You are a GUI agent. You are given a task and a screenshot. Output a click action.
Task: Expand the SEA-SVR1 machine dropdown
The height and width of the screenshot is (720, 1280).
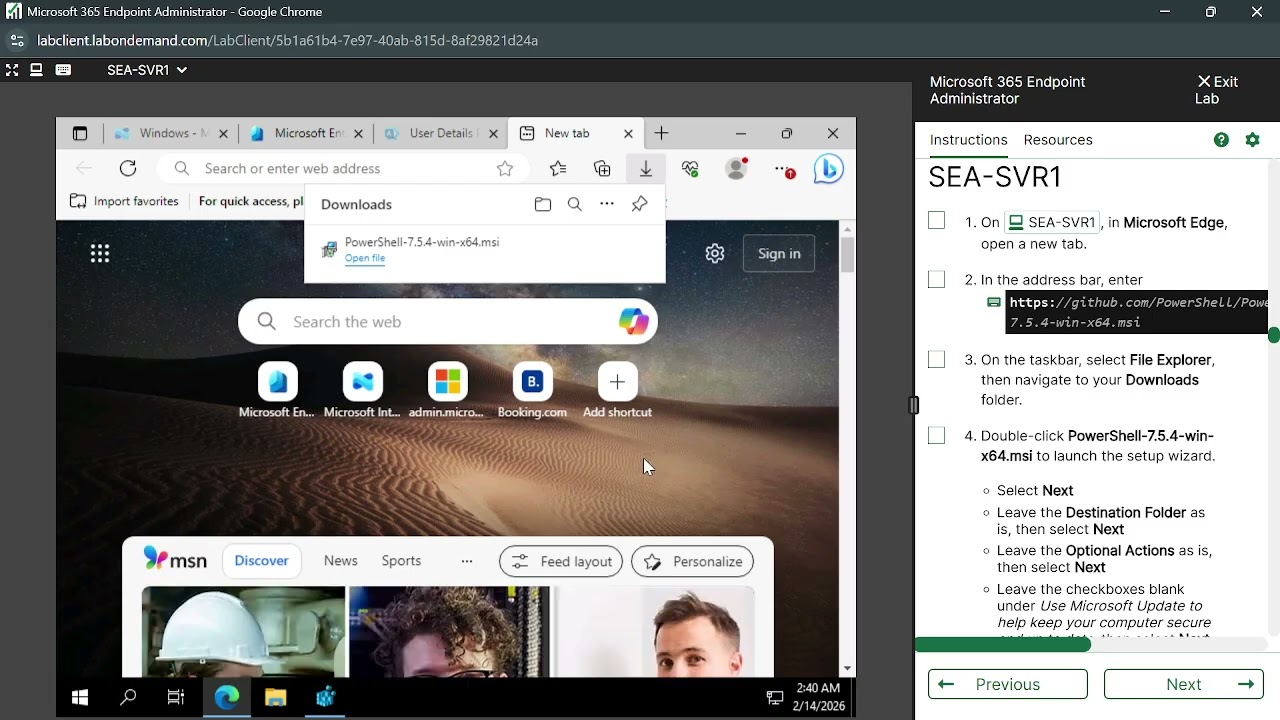pos(147,70)
